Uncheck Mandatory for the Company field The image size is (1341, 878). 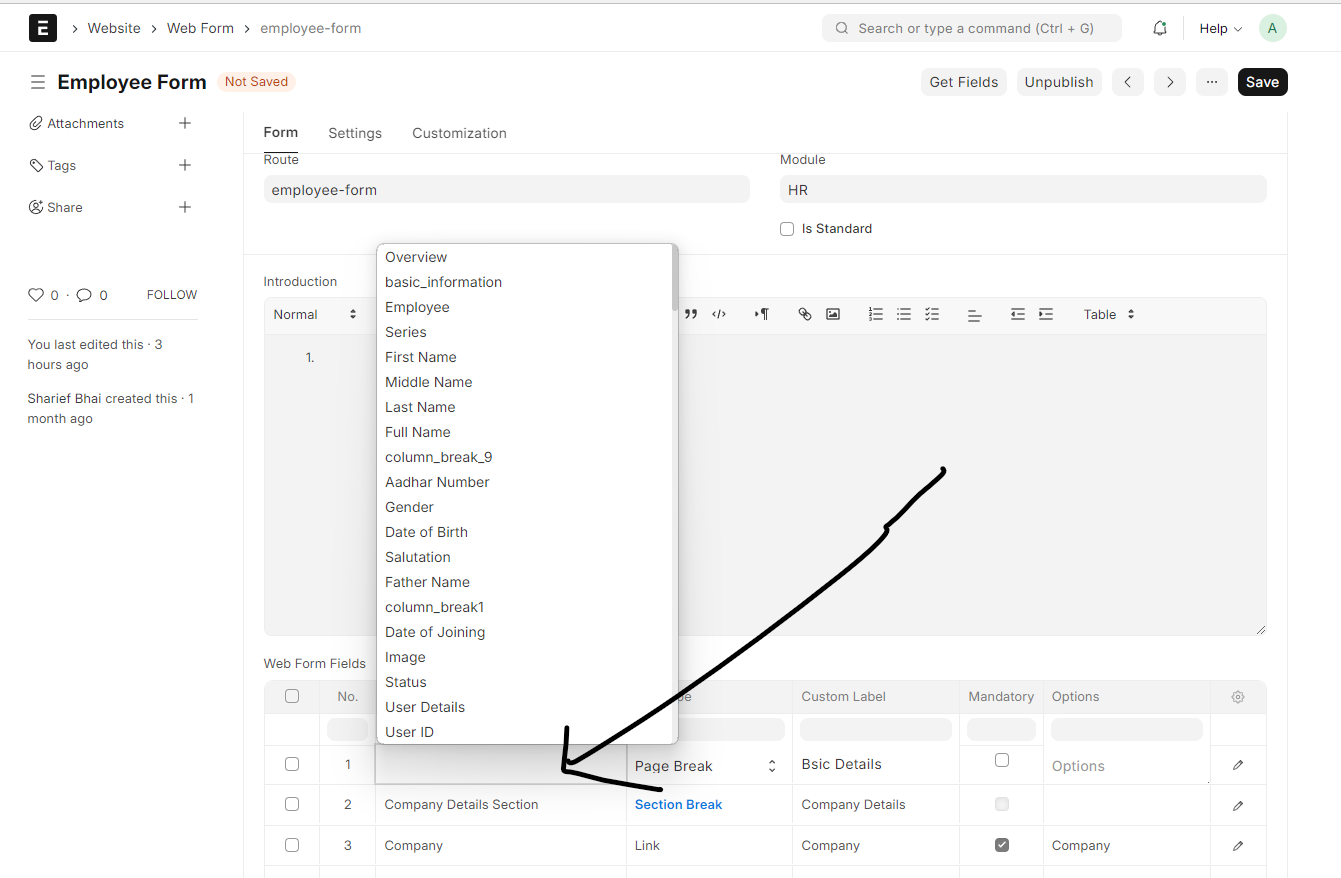click(x=1001, y=844)
